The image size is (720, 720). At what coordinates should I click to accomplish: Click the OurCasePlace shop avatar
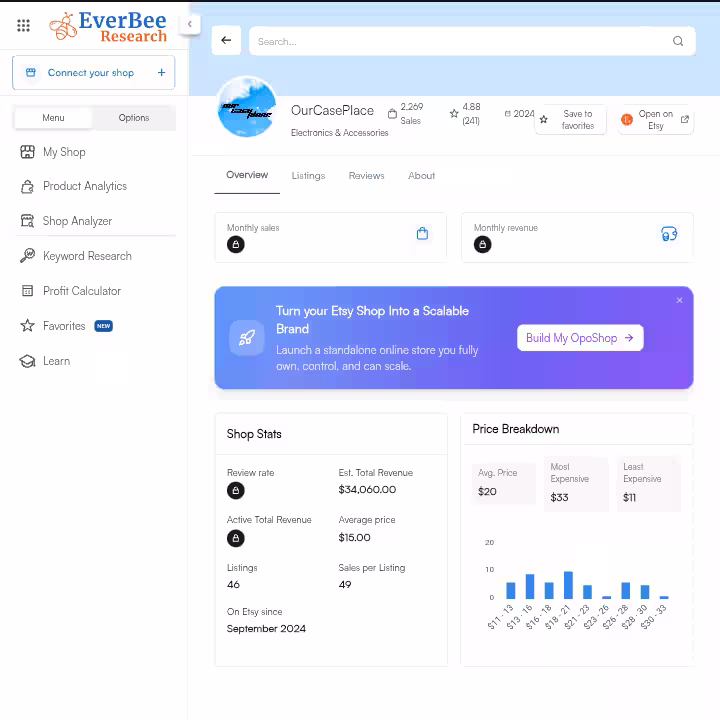(247, 107)
